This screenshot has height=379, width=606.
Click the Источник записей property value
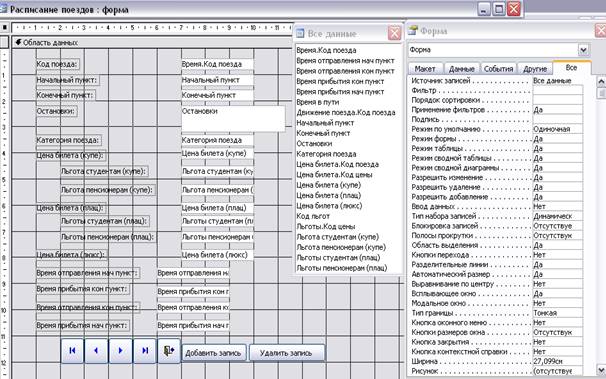coord(557,81)
